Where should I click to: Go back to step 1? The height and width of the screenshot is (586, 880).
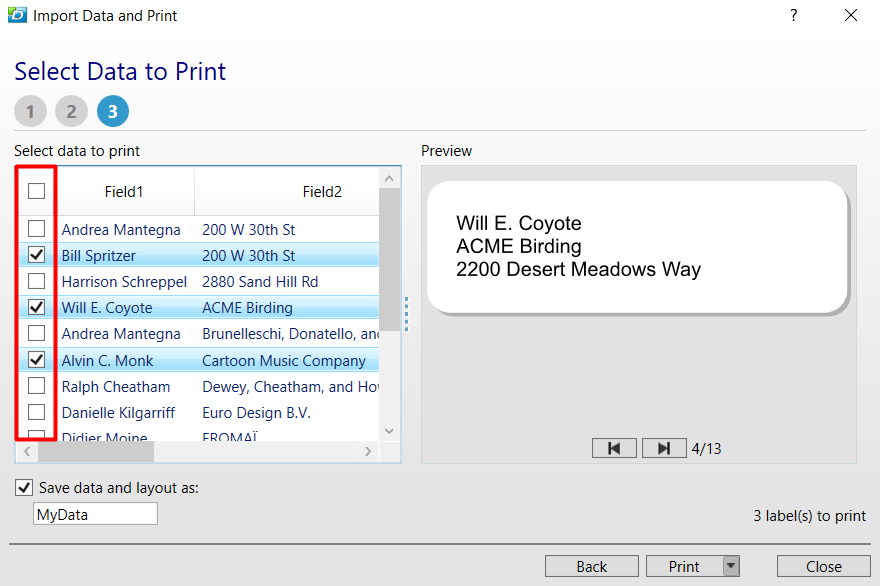pyautogui.click(x=30, y=111)
